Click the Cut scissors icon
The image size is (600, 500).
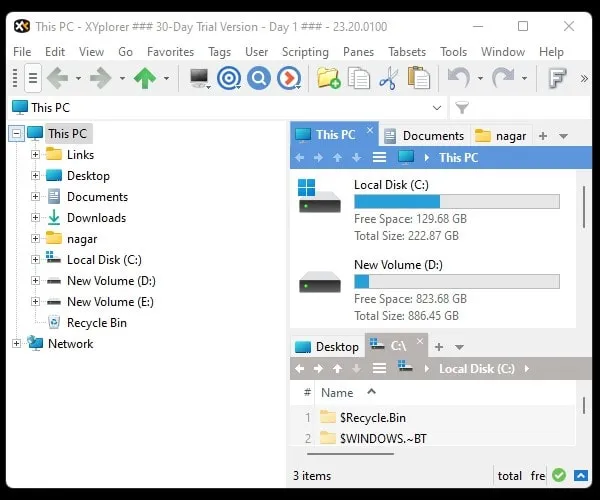point(388,78)
